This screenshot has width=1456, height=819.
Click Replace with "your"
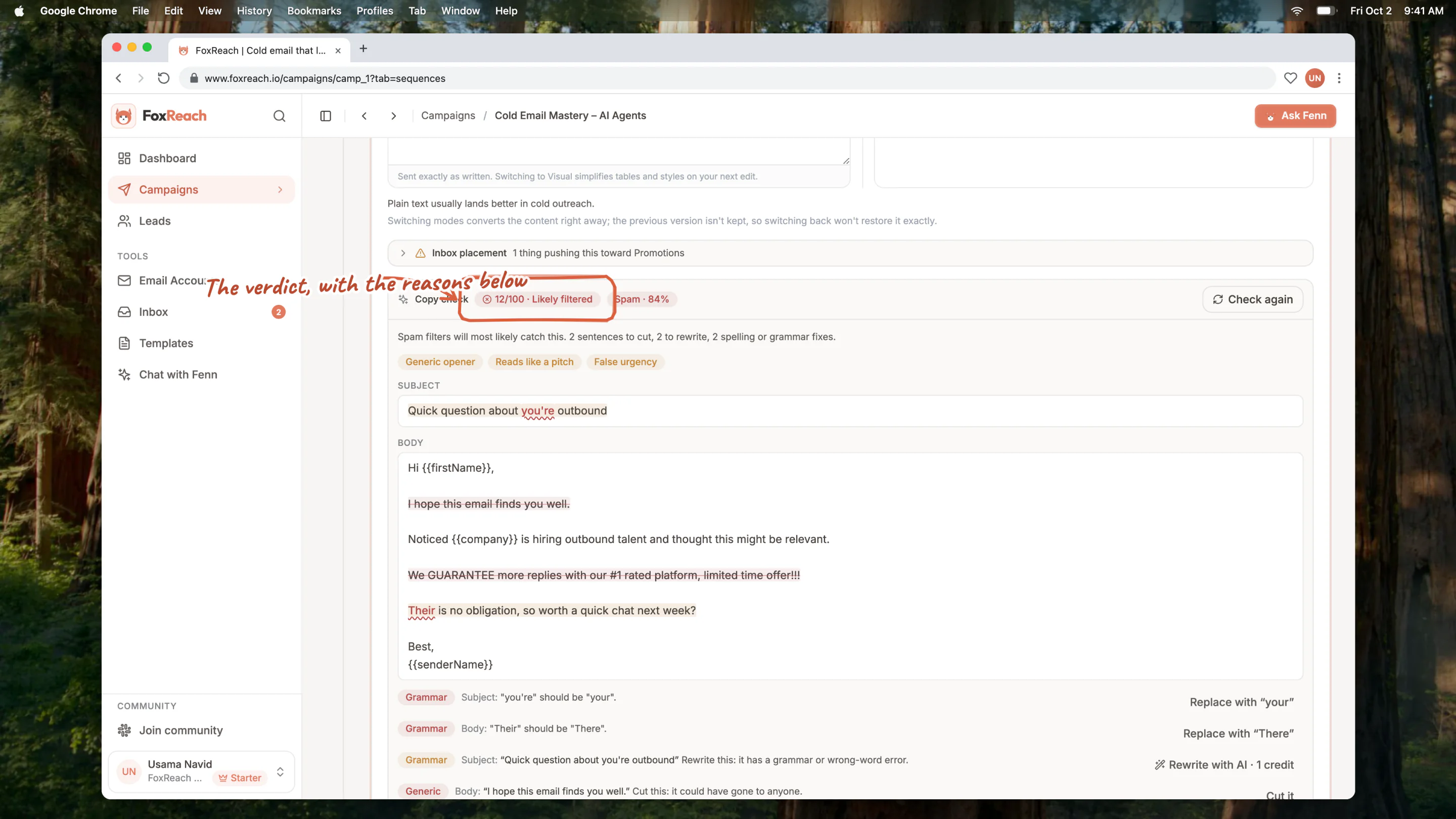[1242, 702]
